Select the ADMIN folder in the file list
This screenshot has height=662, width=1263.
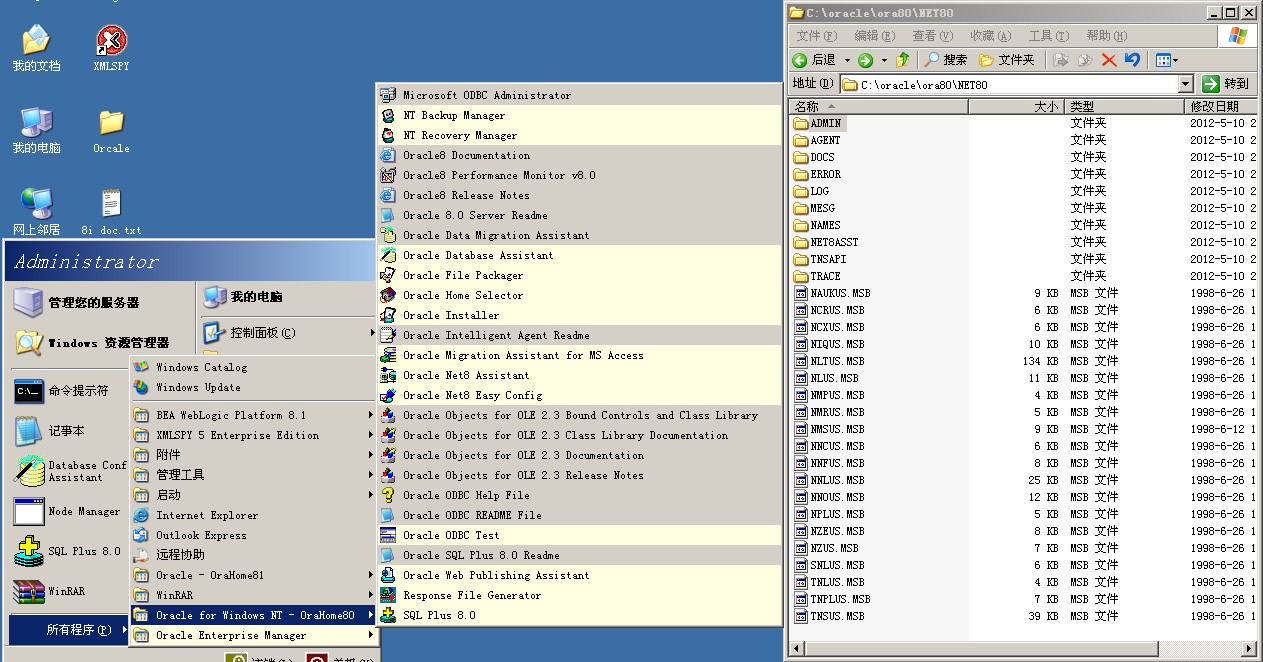click(818, 123)
